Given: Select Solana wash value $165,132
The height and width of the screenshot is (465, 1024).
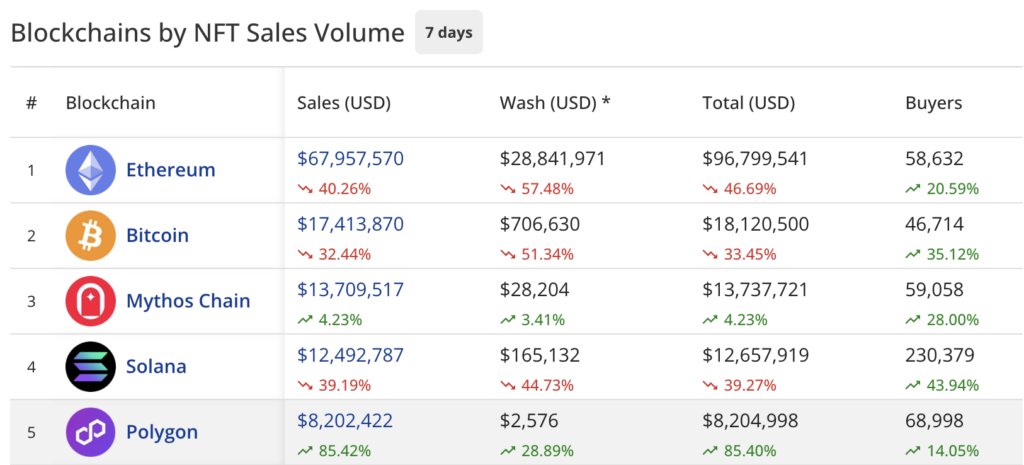Looking at the screenshot, I should point(539,355).
